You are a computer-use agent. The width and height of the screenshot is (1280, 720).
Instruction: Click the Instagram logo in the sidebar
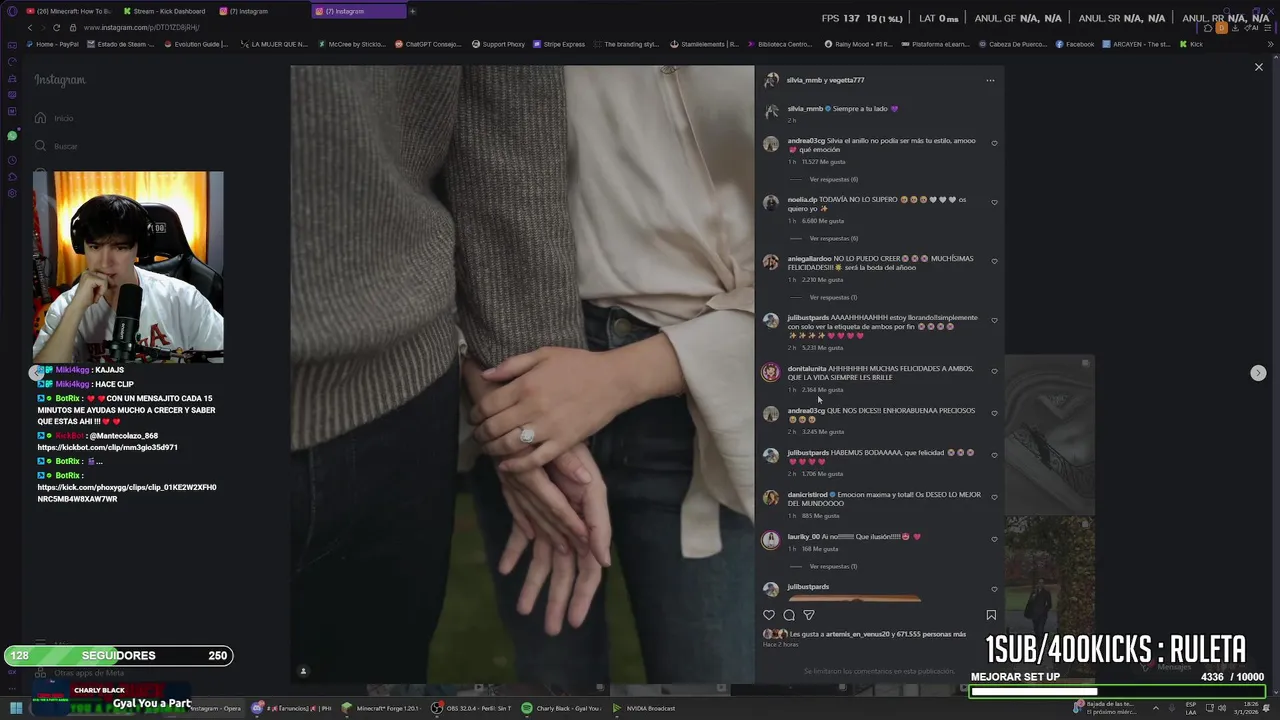[60, 80]
